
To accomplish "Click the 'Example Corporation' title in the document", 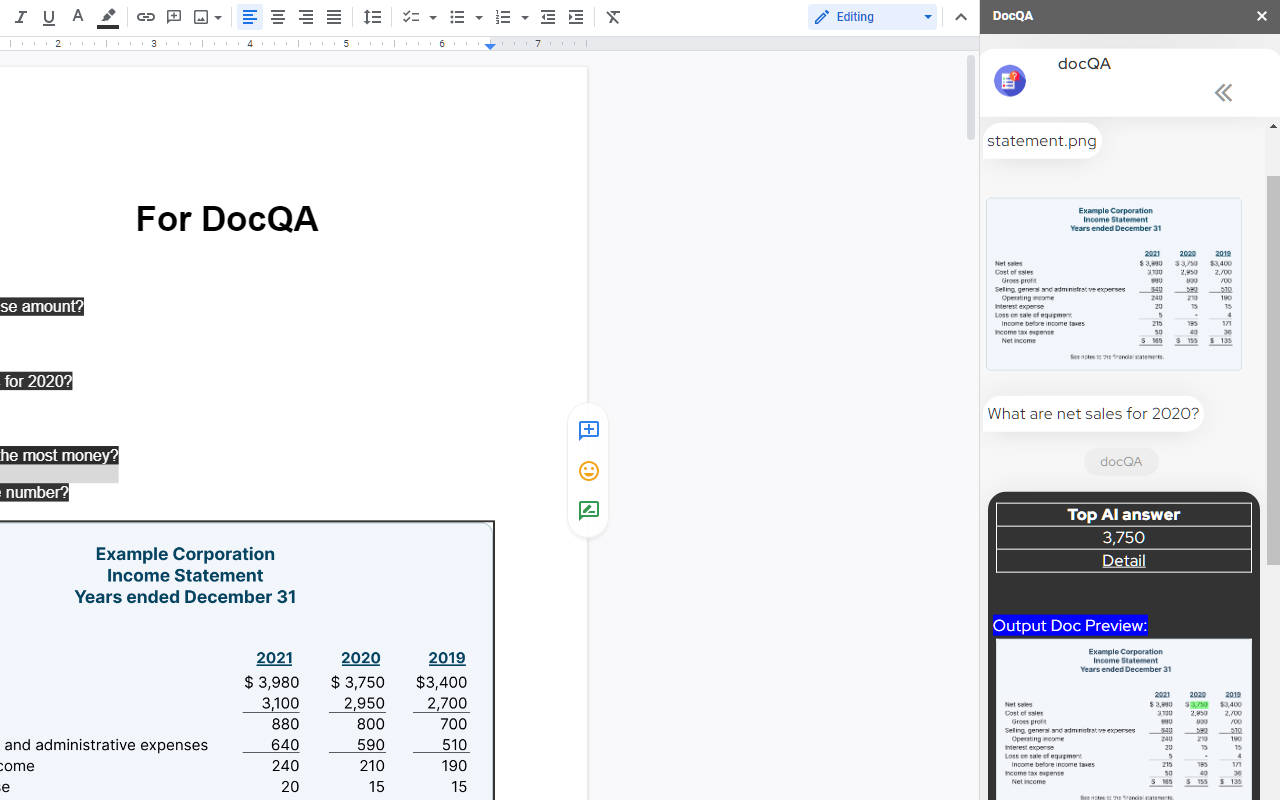I will [x=185, y=554].
